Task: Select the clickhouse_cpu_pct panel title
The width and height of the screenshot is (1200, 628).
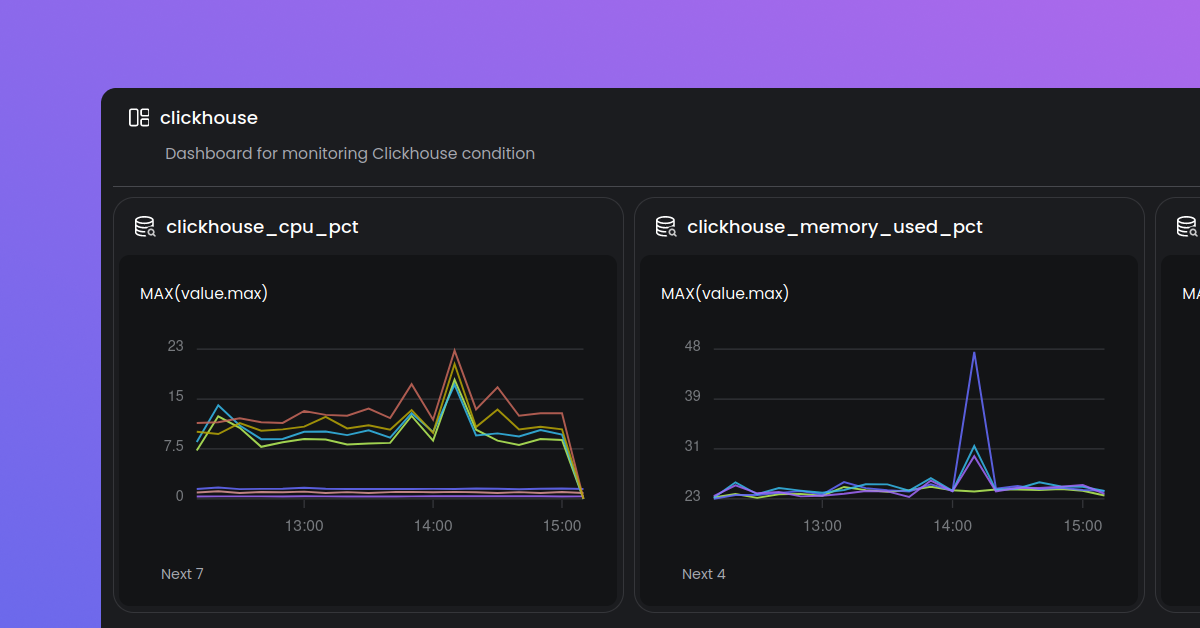Action: tap(262, 226)
